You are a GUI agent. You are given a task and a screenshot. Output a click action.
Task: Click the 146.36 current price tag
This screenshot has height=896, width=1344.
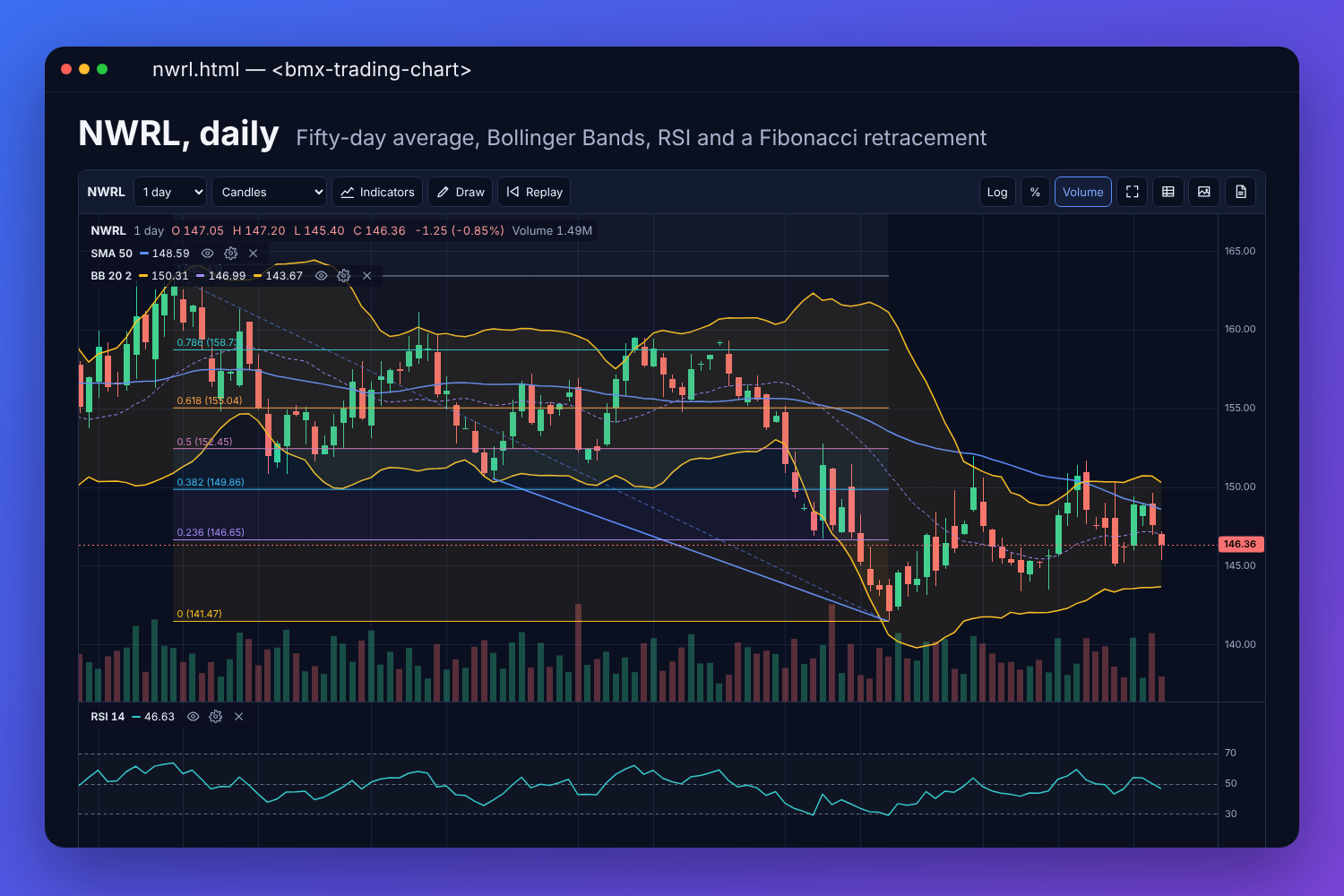[1240, 544]
